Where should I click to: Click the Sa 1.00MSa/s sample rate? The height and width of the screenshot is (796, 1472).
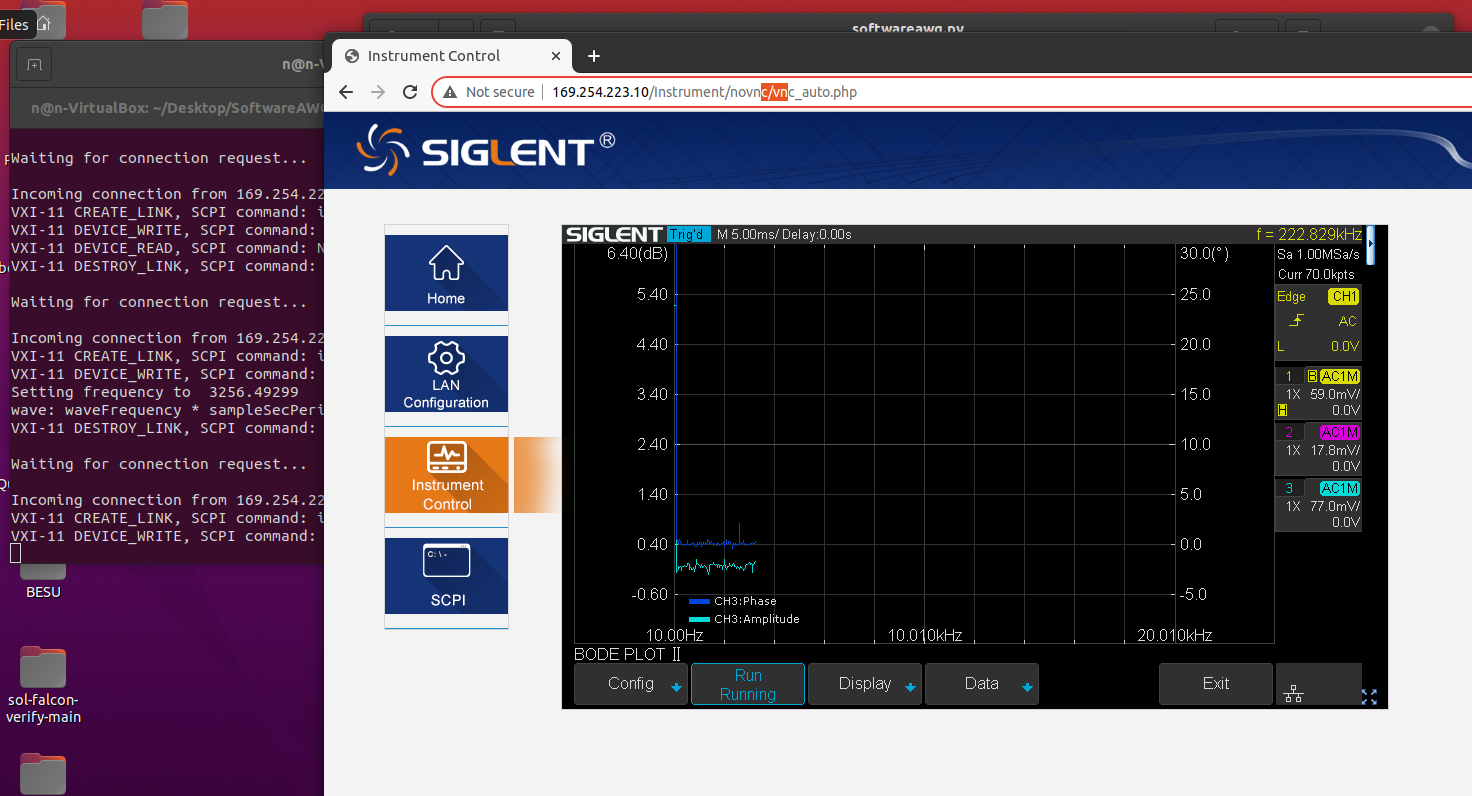click(1318, 255)
